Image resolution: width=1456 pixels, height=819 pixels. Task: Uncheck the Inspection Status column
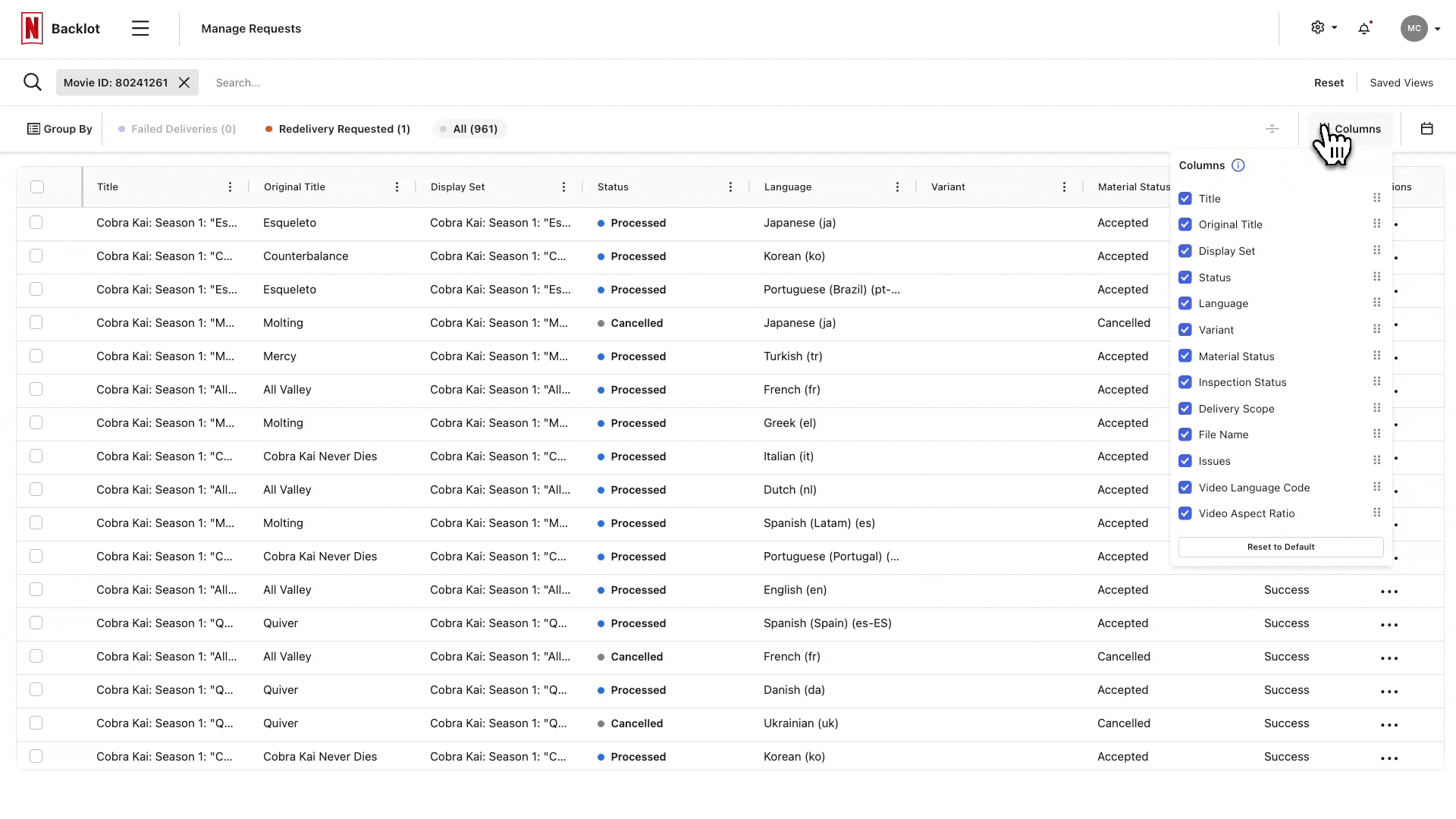[x=1185, y=382]
